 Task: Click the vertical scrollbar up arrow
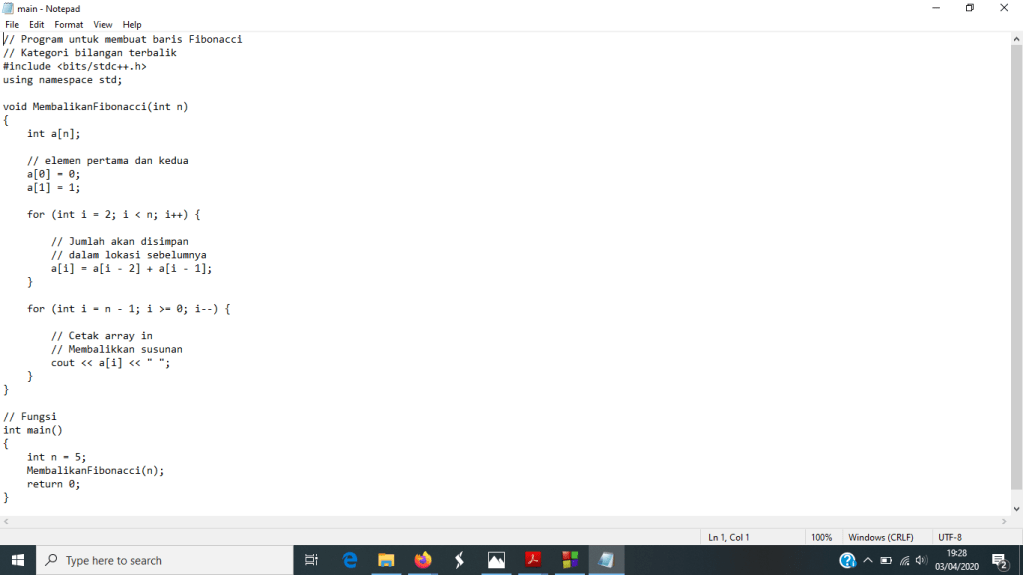click(x=1016, y=39)
